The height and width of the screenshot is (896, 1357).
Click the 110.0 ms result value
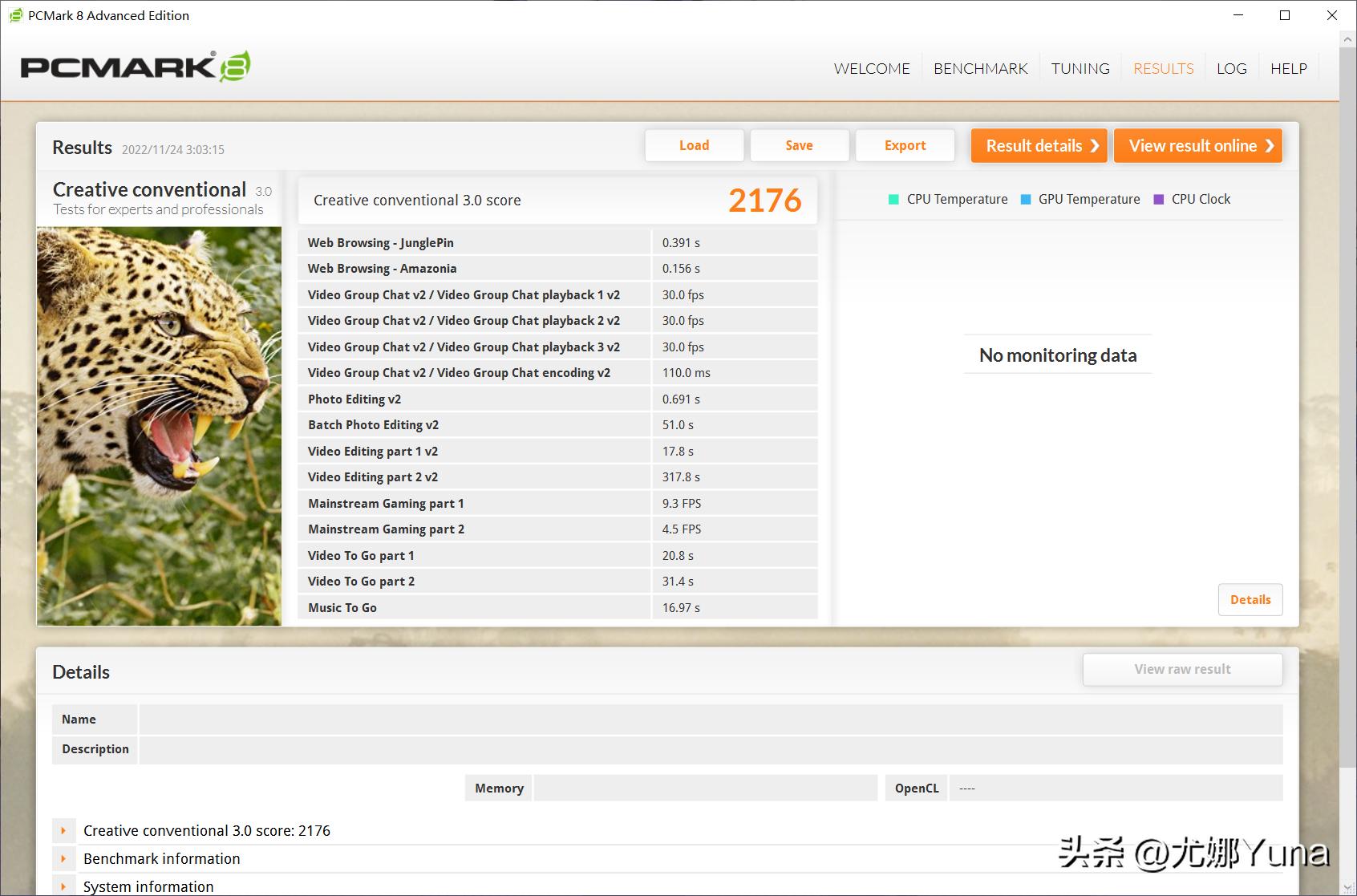pos(687,373)
